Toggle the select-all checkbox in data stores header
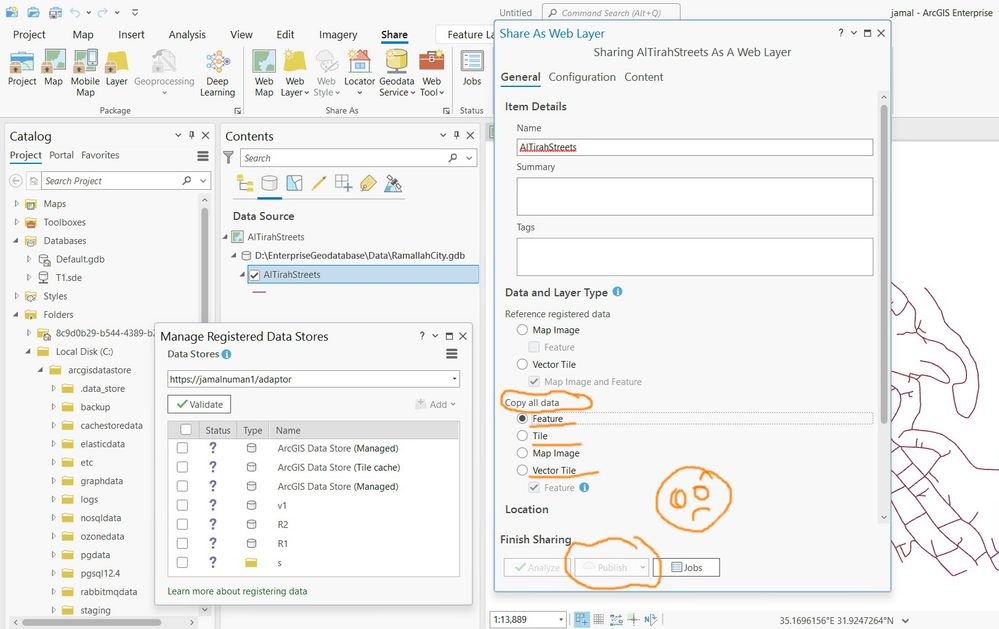The width and height of the screenshot is (999, 629). pyautogui.click(x=186, y=430)
